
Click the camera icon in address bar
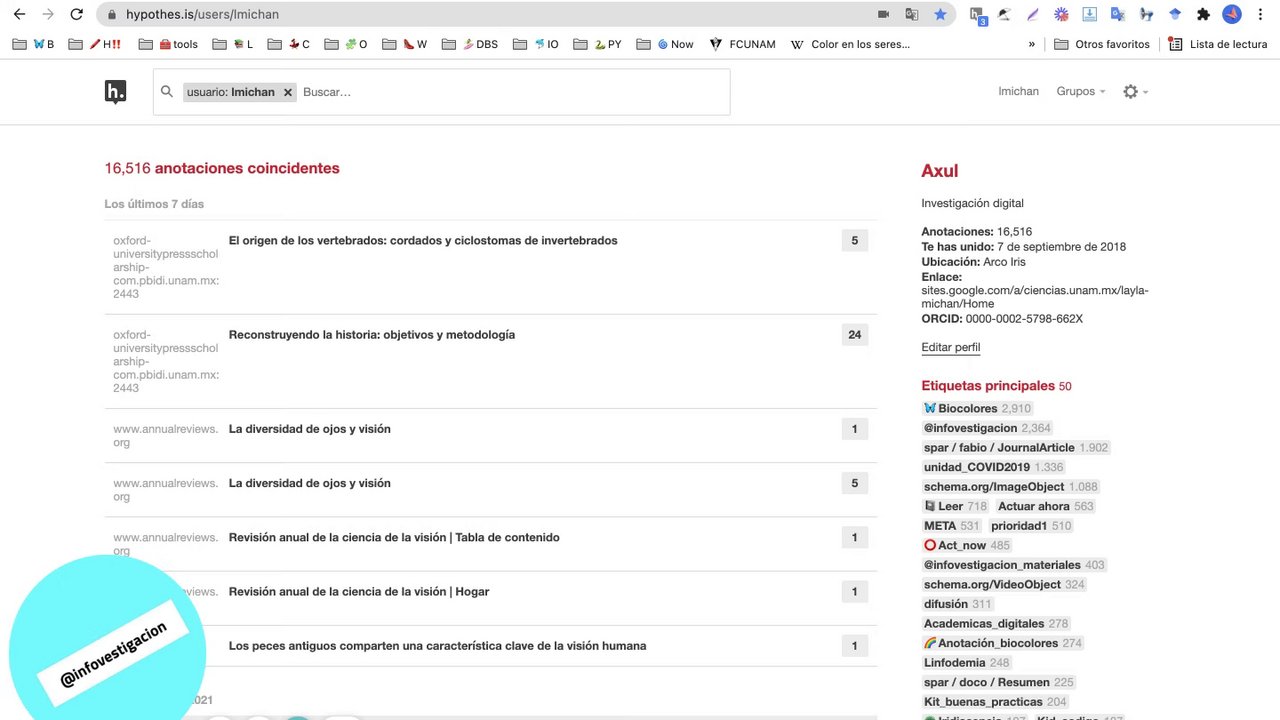883,14
